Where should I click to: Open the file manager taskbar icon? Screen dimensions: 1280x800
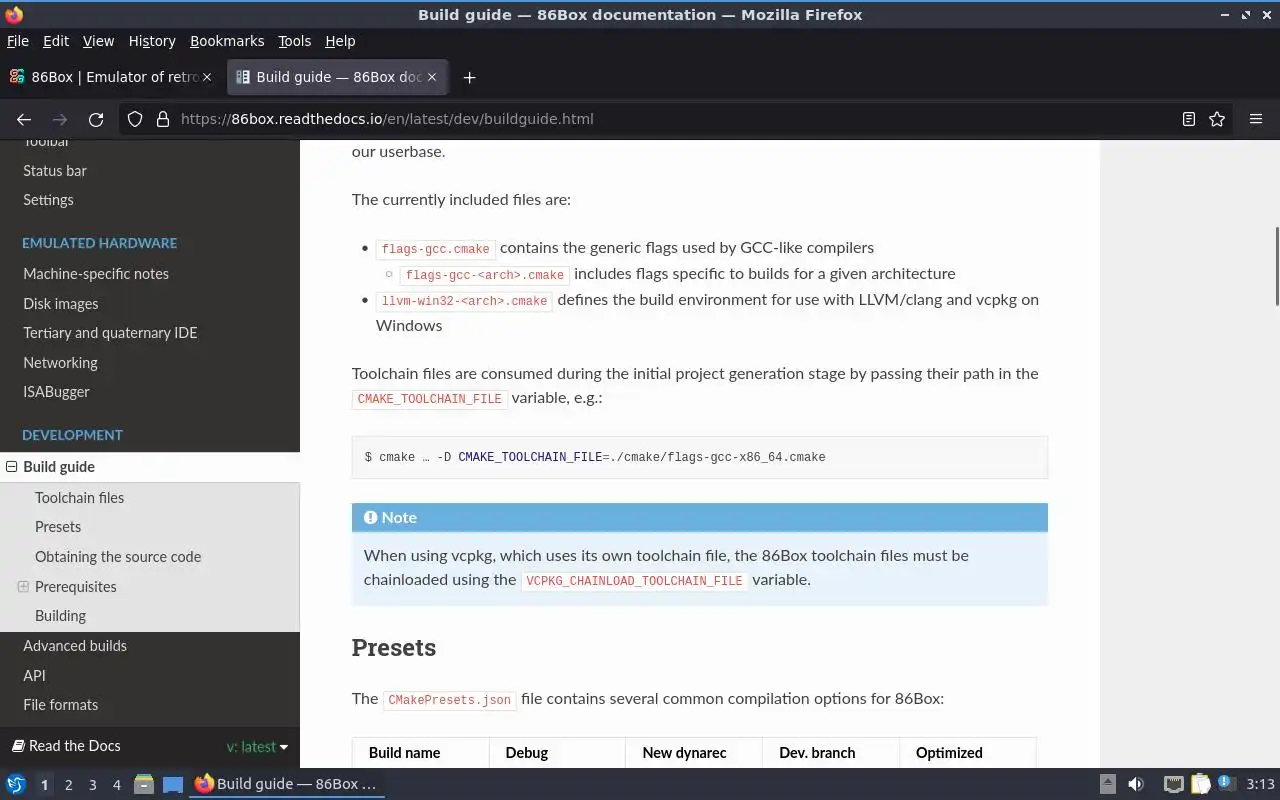point(144,784)
